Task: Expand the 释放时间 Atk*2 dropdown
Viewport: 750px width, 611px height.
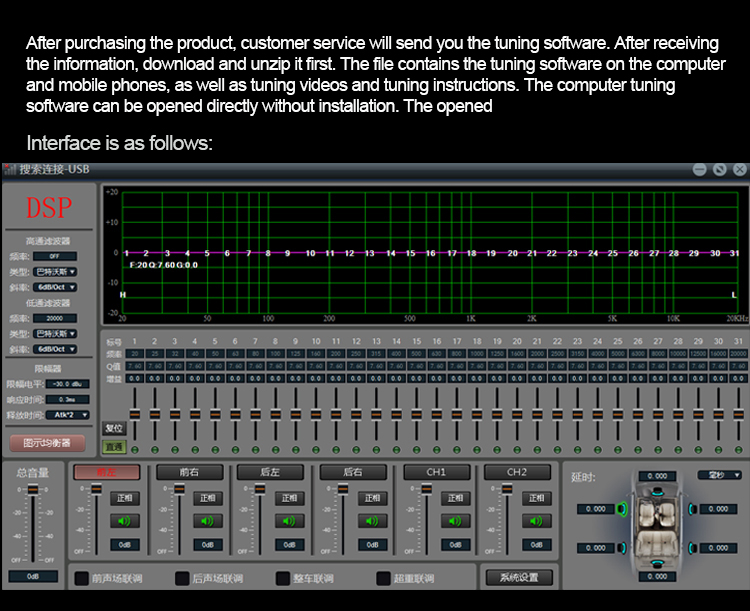Action: [x=68, y=414]
